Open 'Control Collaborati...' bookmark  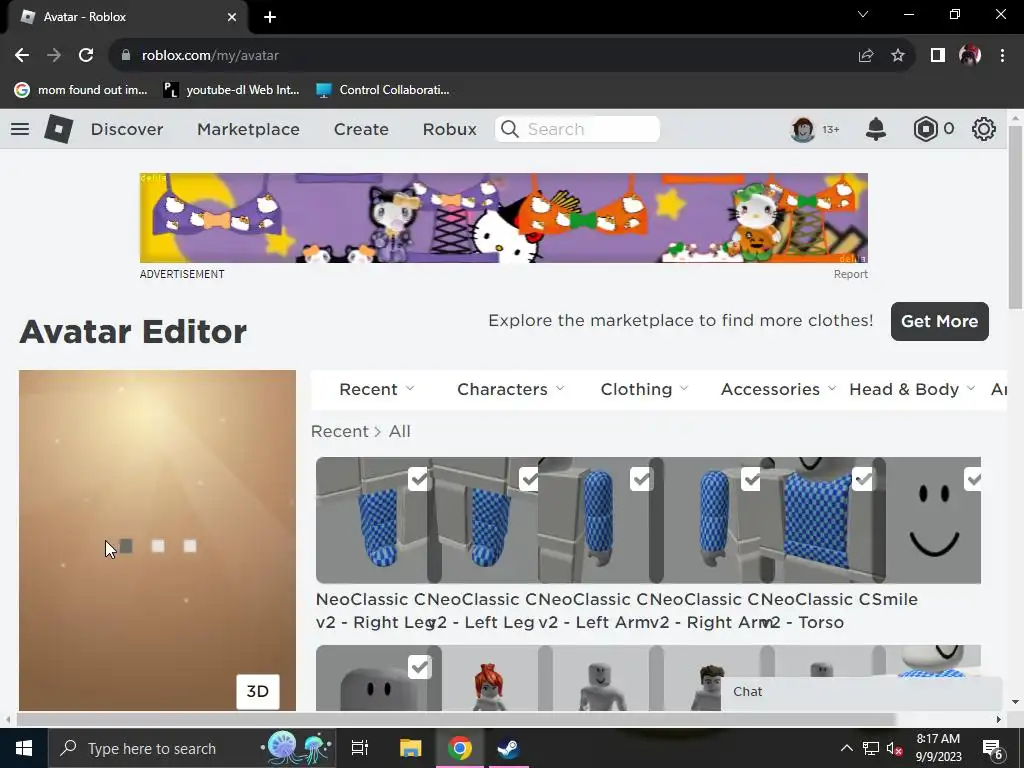tap(383, 90)
